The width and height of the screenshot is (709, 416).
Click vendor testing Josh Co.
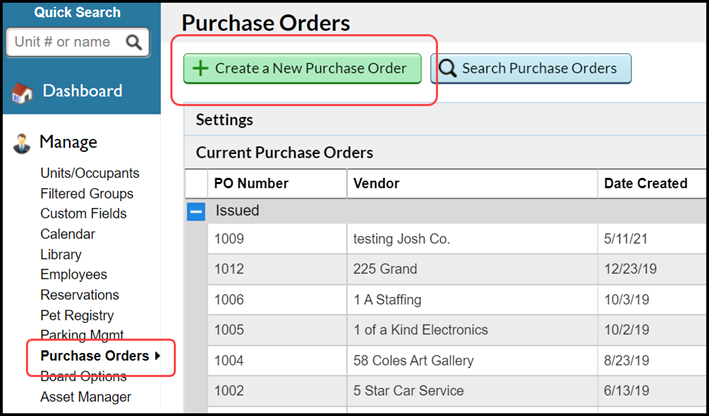[x=402, y=239]
